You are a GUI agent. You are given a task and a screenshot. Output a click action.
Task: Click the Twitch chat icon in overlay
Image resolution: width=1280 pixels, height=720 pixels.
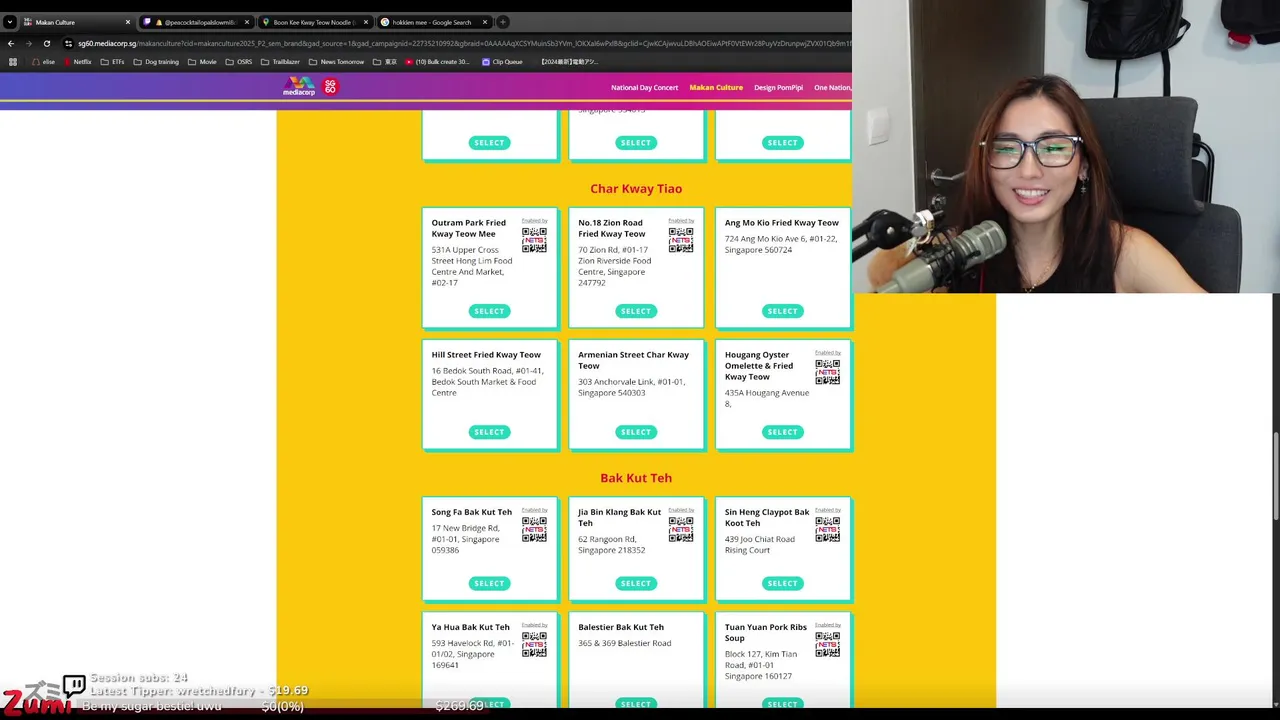pyautogui.click(x=74, y=686)
